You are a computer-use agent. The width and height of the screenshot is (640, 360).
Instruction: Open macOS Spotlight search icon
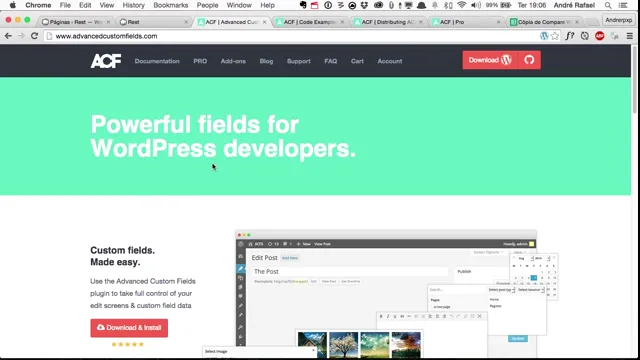click(608, 5)
